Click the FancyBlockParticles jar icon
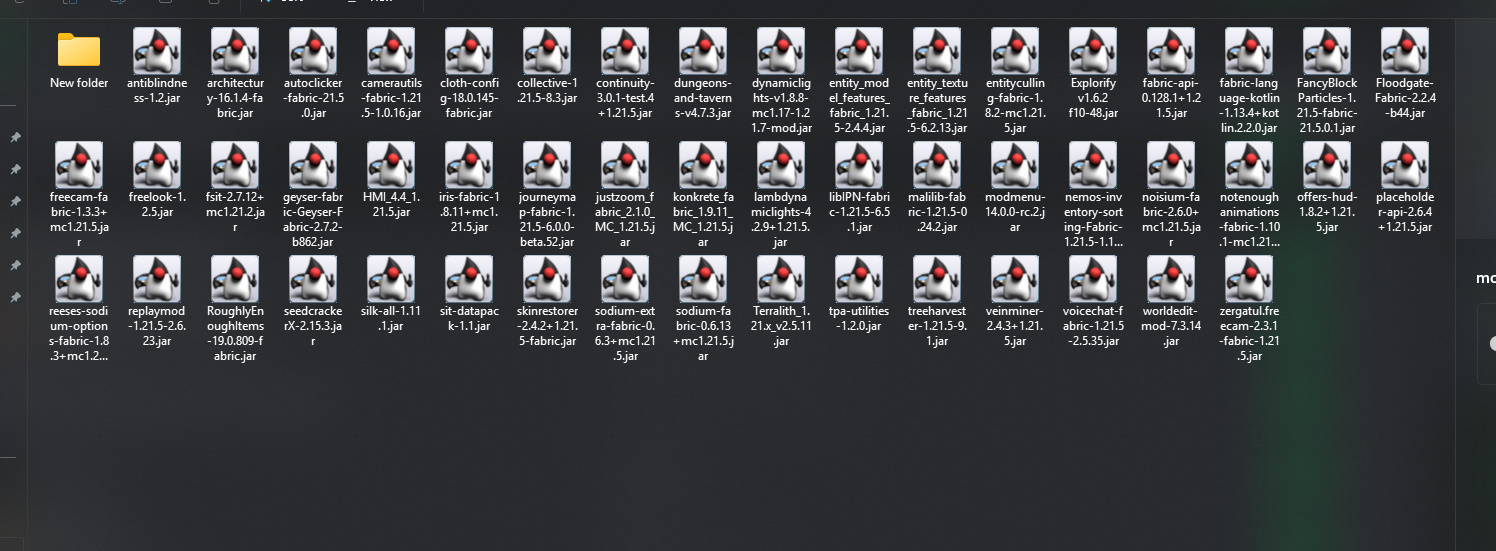 [x=1327, y=51]
